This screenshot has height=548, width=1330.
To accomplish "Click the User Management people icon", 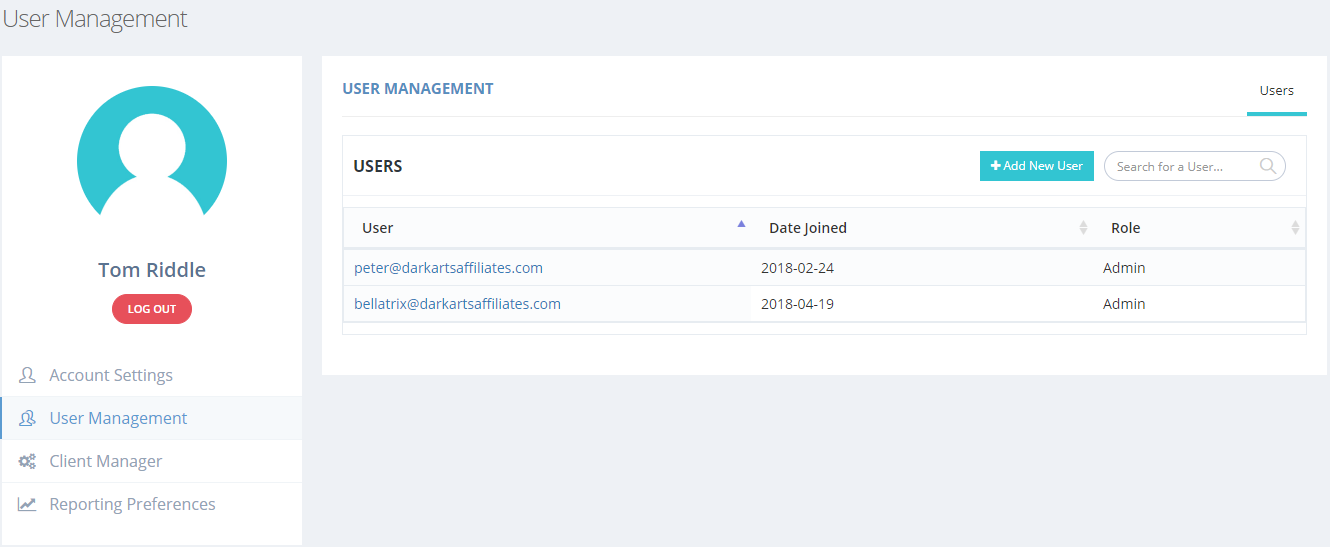I will (27, 419).
